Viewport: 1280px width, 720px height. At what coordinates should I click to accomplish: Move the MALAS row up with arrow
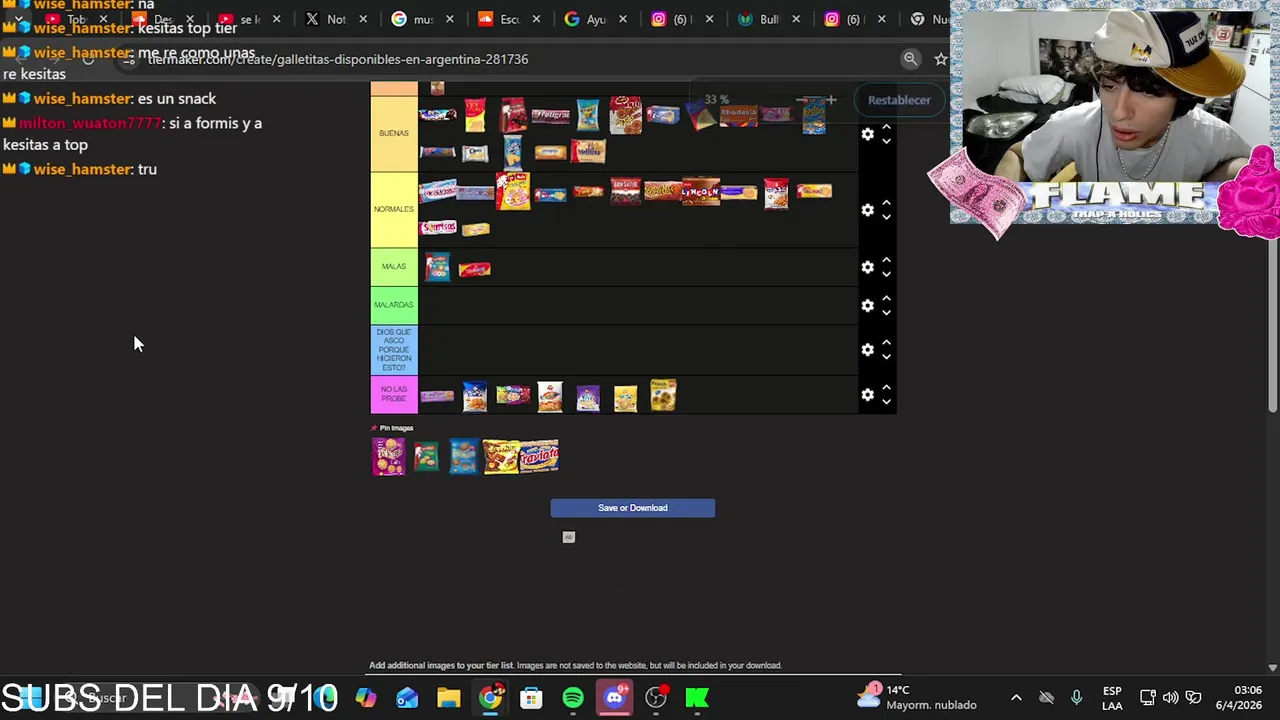(x=886, y=260)
